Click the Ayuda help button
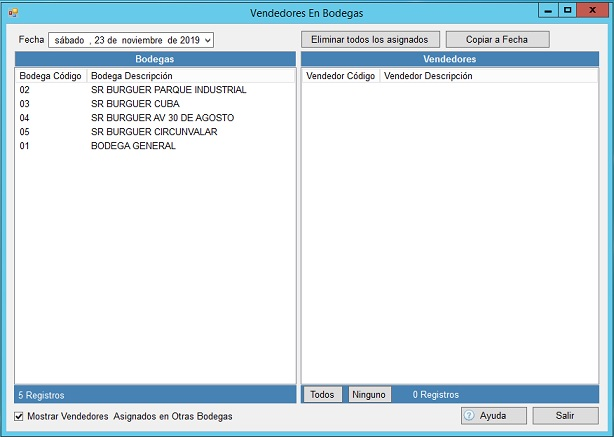This screenshot has width=614, height=437. point(493,415)
